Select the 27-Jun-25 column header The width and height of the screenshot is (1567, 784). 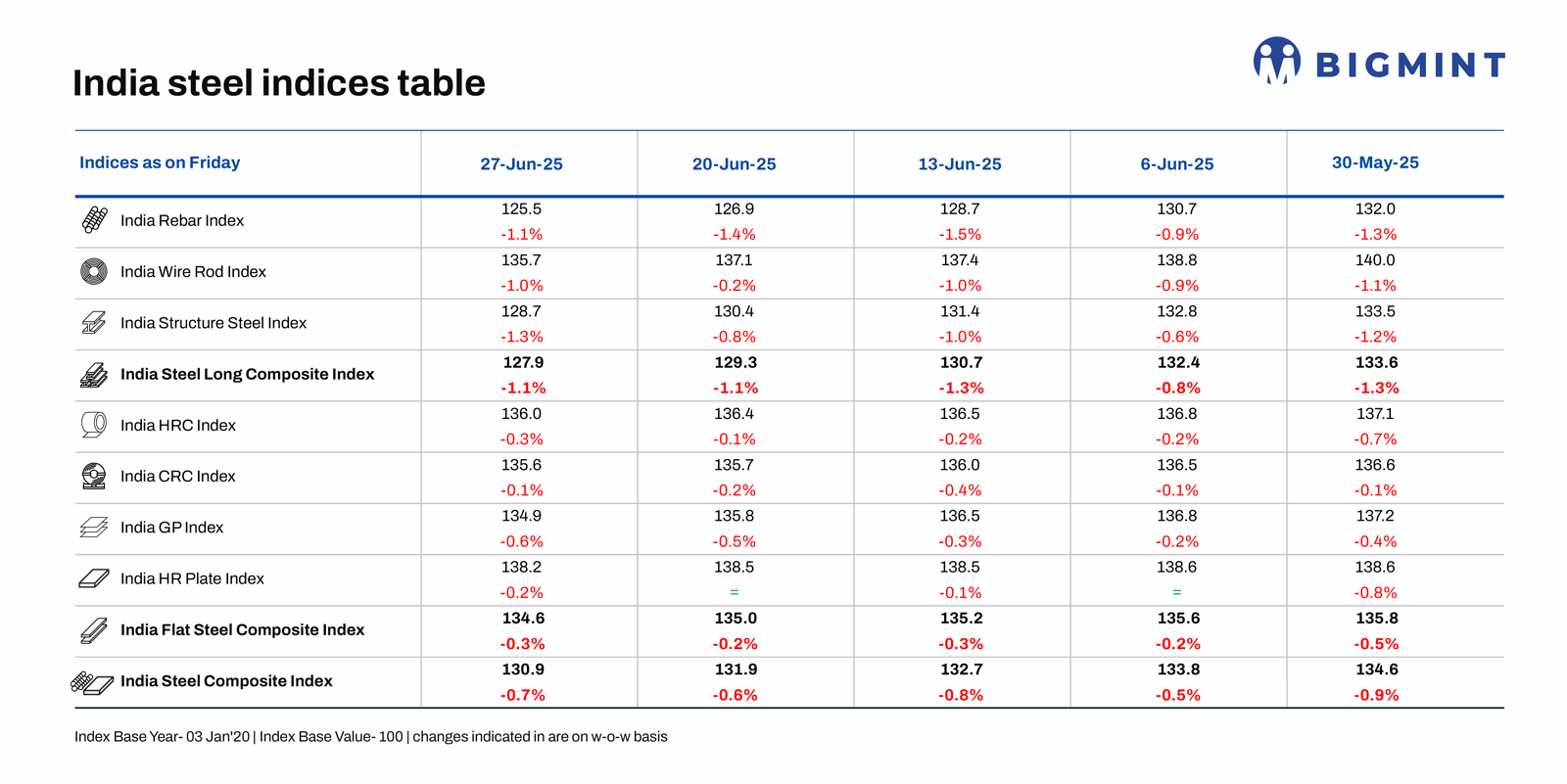click(x=521, y=164)
